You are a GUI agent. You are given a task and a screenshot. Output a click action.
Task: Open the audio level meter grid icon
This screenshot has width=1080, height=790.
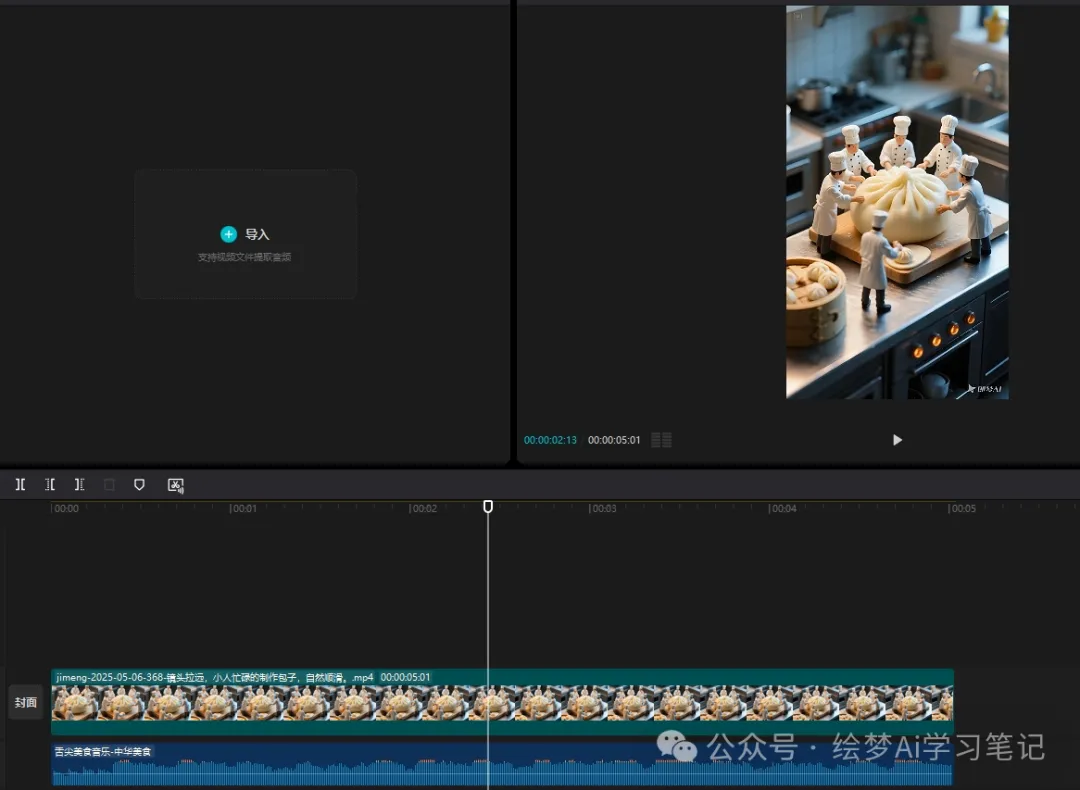pos(661,440)
